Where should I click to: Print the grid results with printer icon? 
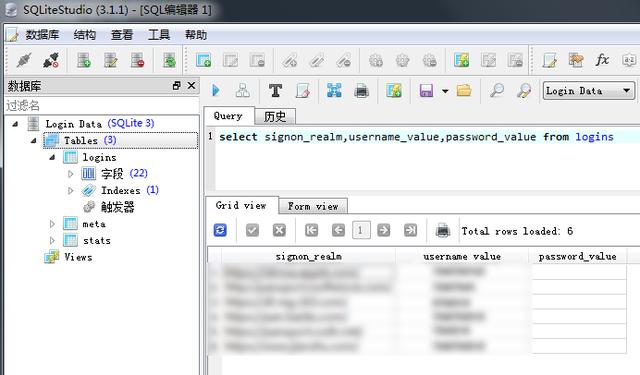click(x=443, y=230)
